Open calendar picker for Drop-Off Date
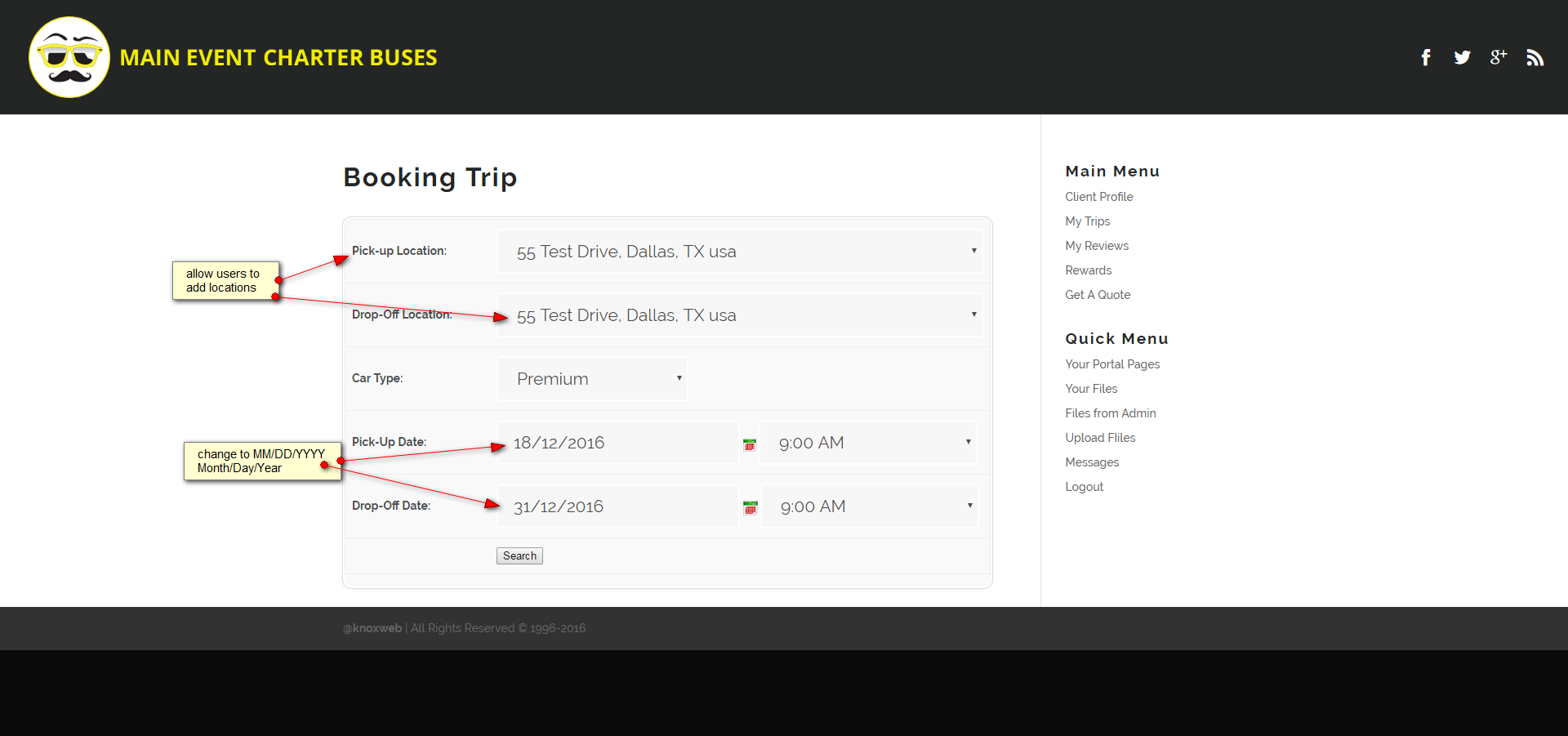Viewport: 1568px width, 736px height. 751,508
